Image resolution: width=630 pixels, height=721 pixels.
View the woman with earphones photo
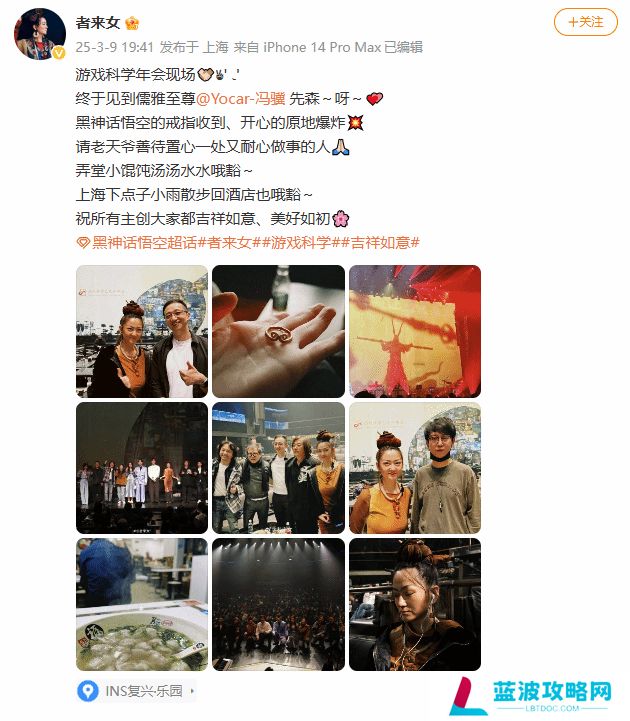click(x=415, y=604)
